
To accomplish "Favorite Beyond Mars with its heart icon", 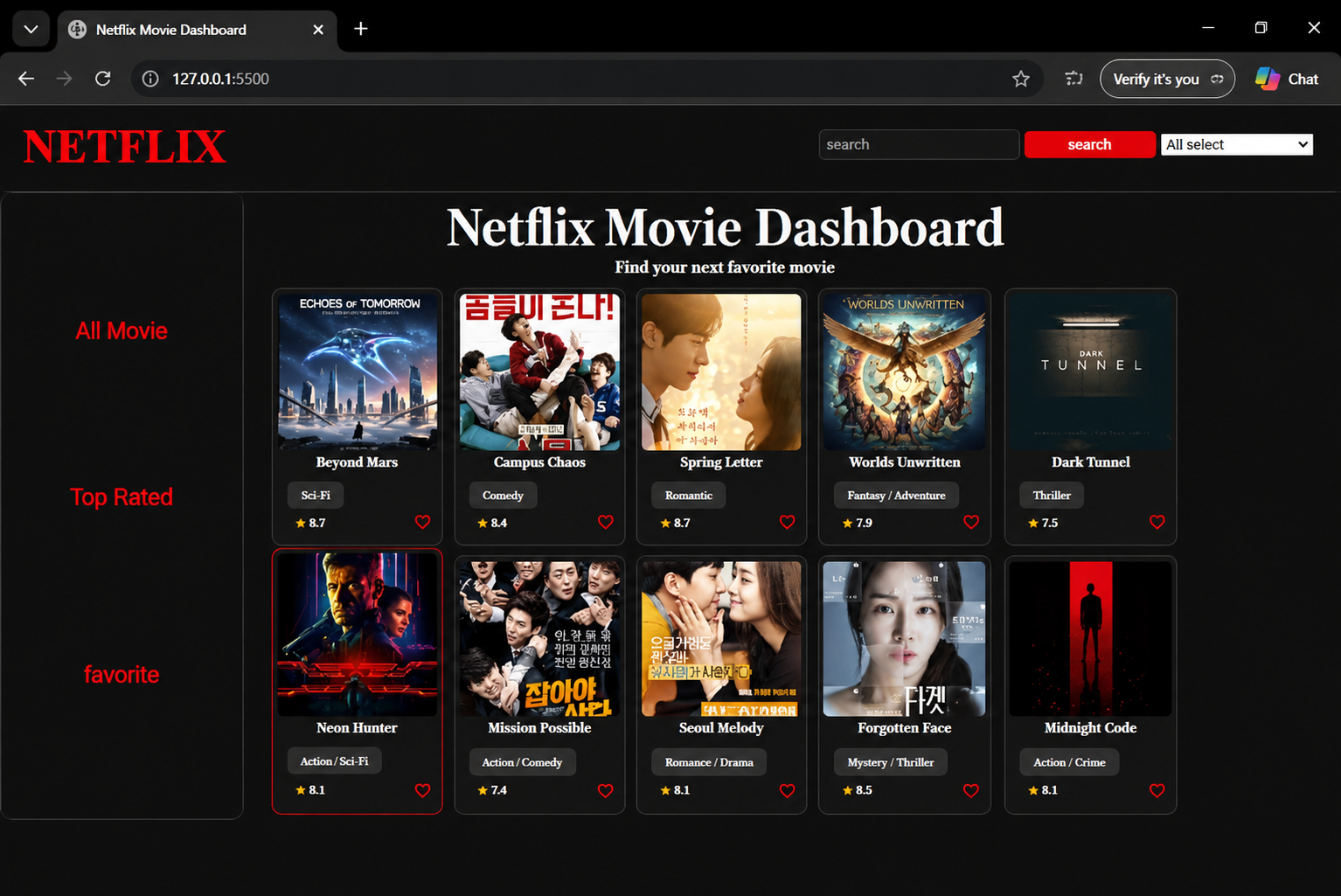I will point(422,522).
